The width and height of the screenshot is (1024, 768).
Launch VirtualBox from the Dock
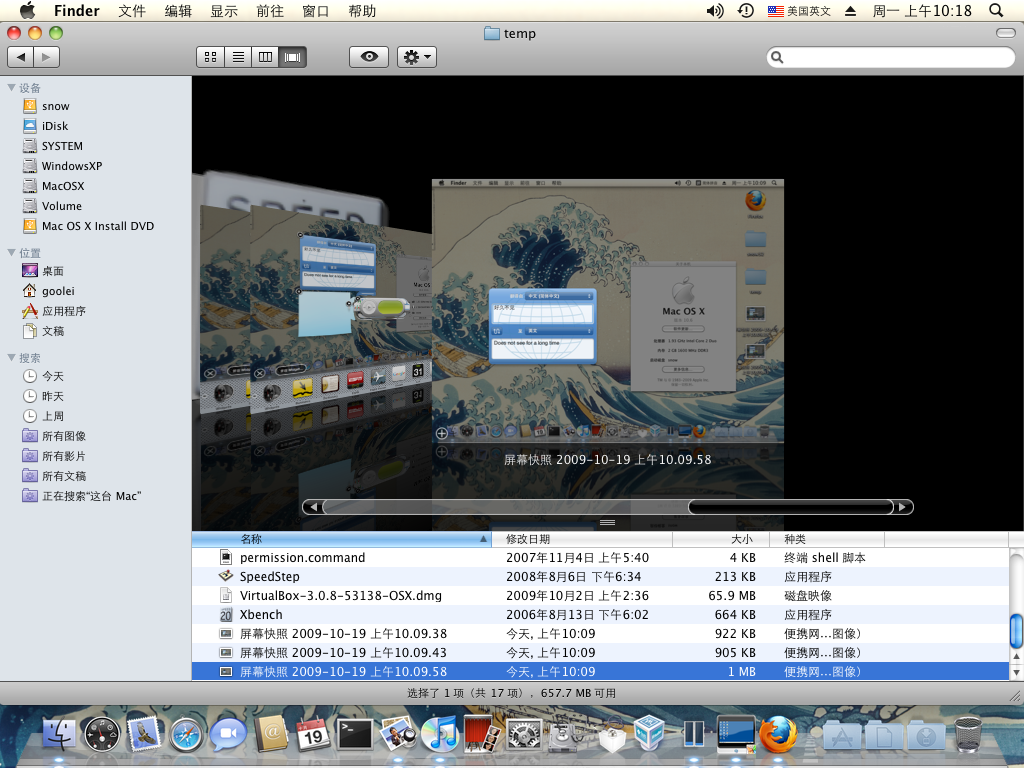pos(650,733)
